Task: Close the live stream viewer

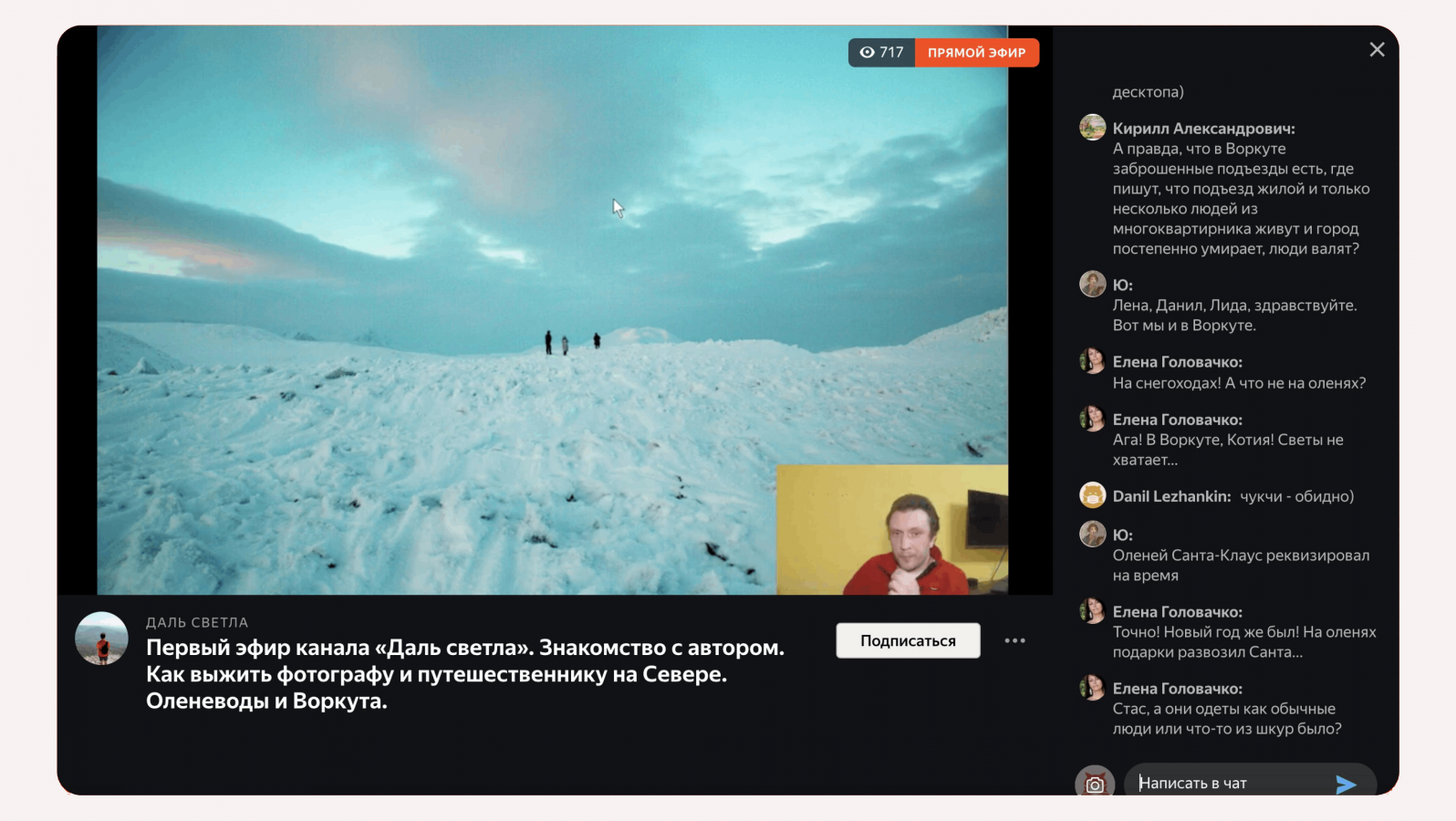Action: point(1377,49)
